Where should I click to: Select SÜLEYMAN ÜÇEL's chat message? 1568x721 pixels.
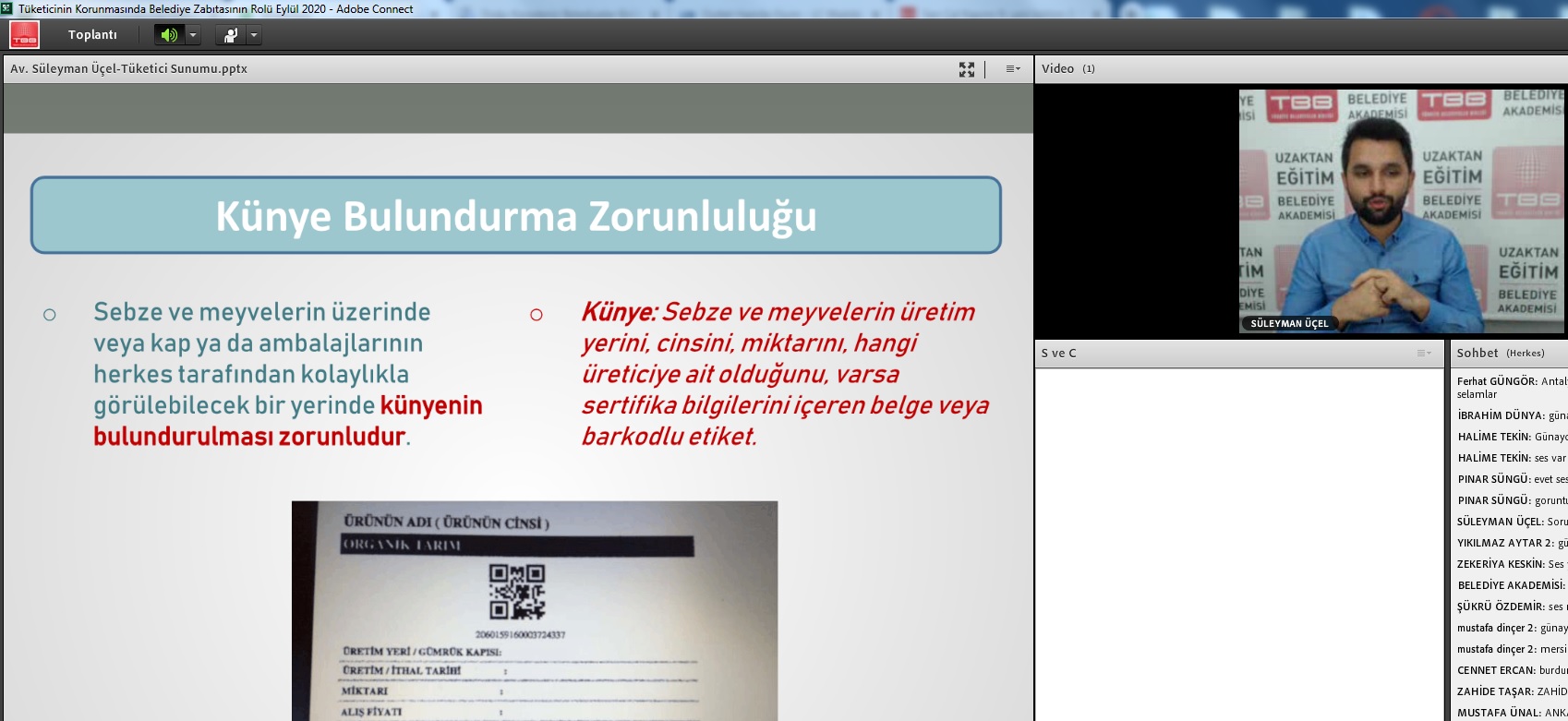point(1512,522)
